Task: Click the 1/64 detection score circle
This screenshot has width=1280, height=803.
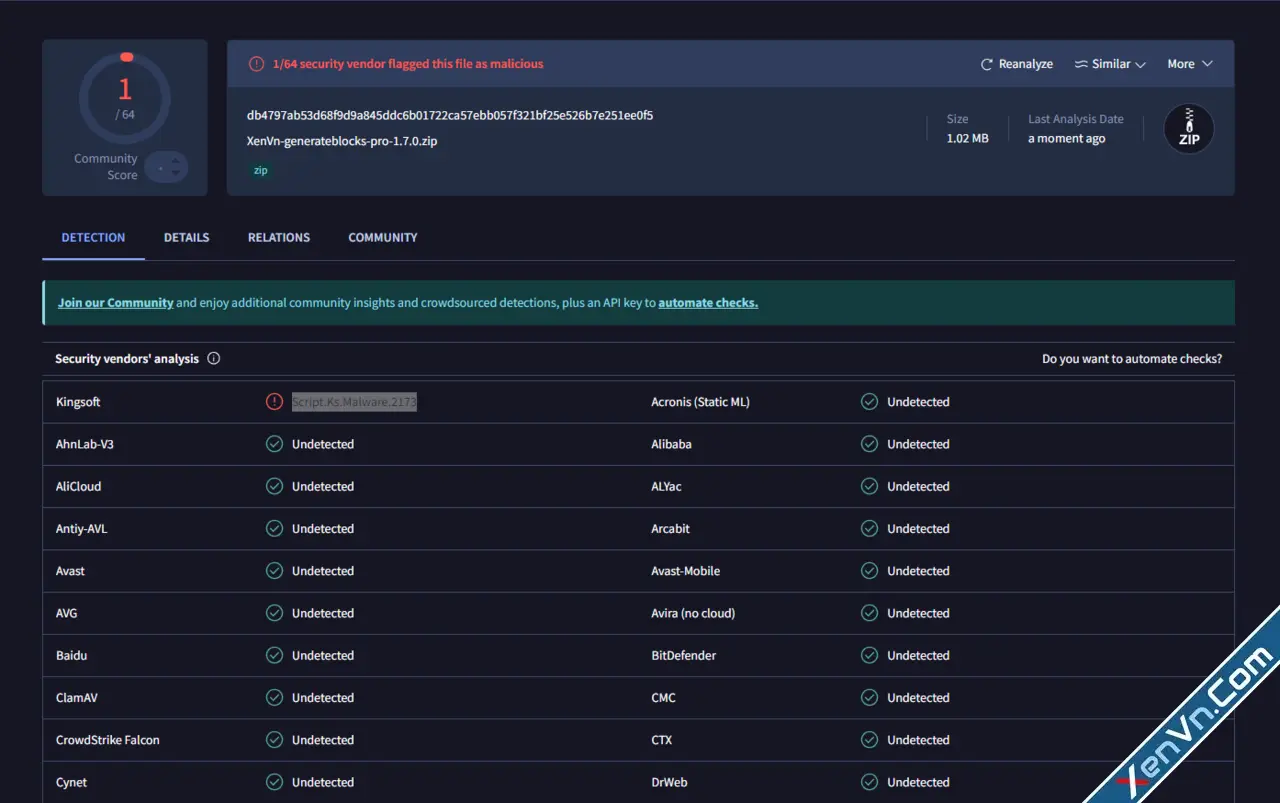Action: click(x=125, y=97)
